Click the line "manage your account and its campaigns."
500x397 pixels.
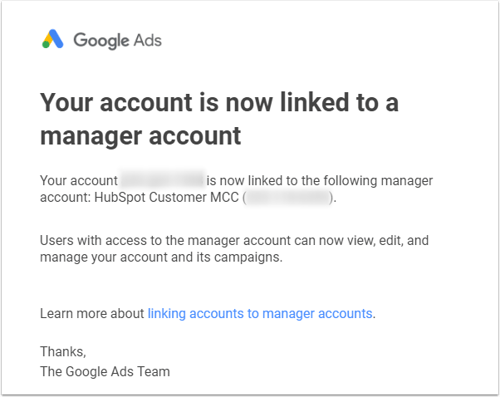point(161,257)
